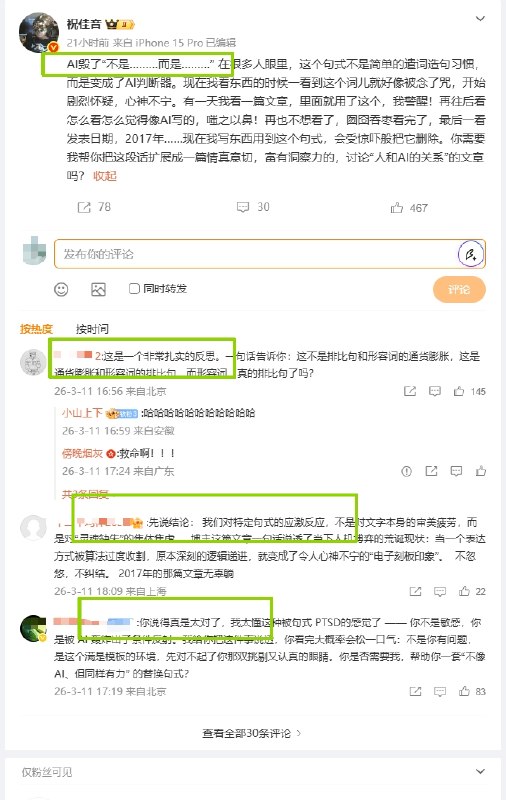Screen dimensions: 506x800
Task: Sort comments by 按热度
Action: pyautogui.click(x=36, y=329)
